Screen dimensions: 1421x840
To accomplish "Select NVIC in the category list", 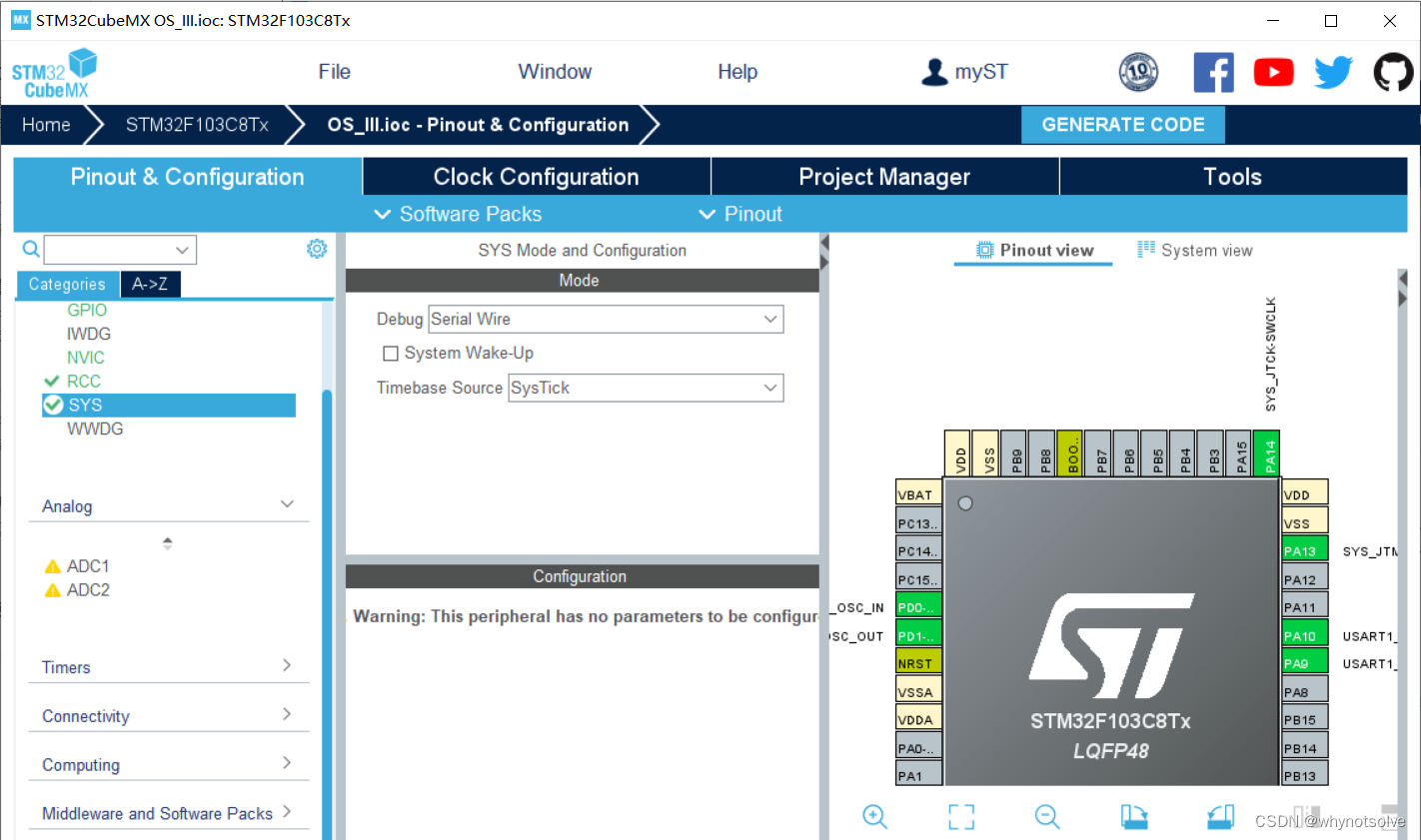I will (x=86, y=358).
